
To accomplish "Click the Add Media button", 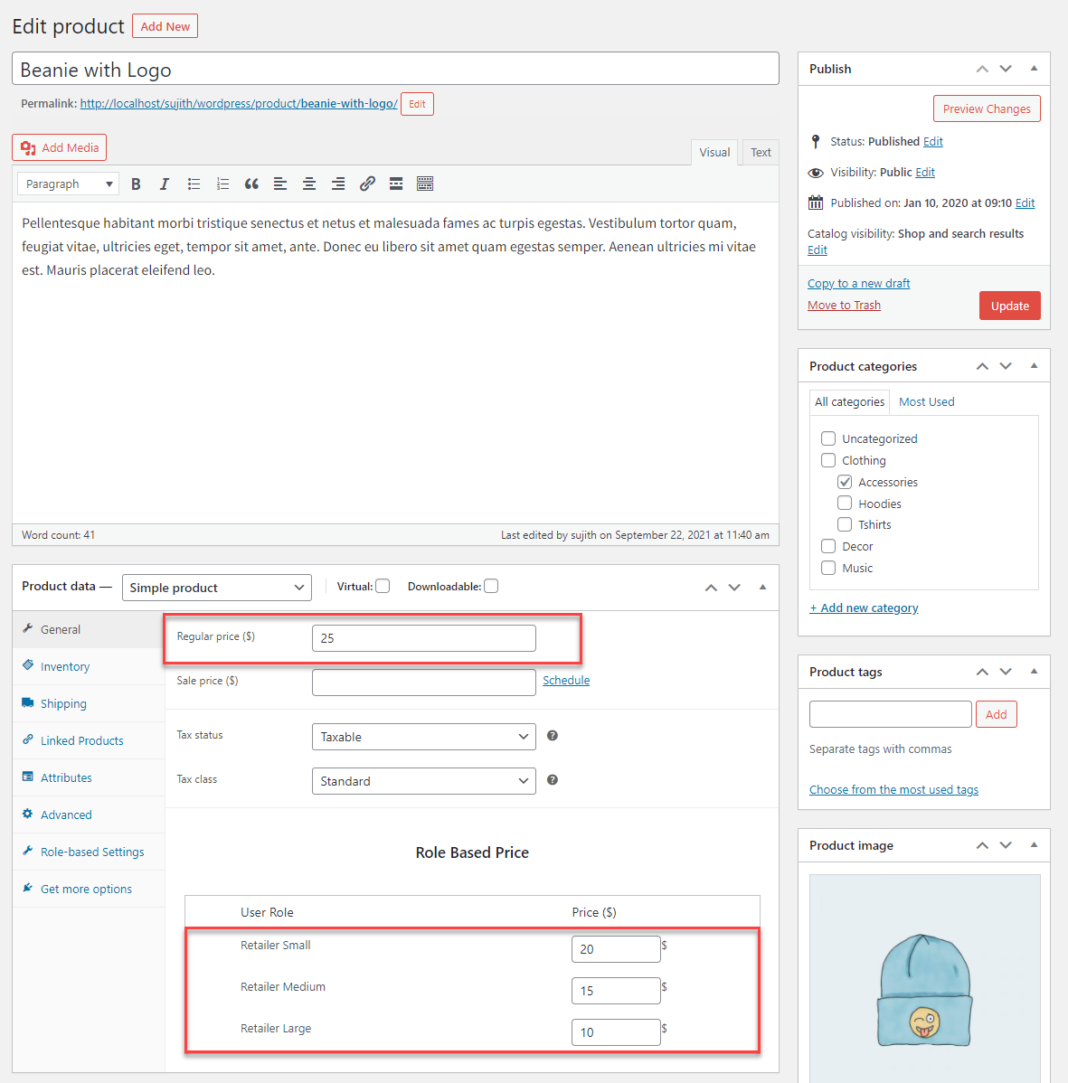I will point(59,148).
